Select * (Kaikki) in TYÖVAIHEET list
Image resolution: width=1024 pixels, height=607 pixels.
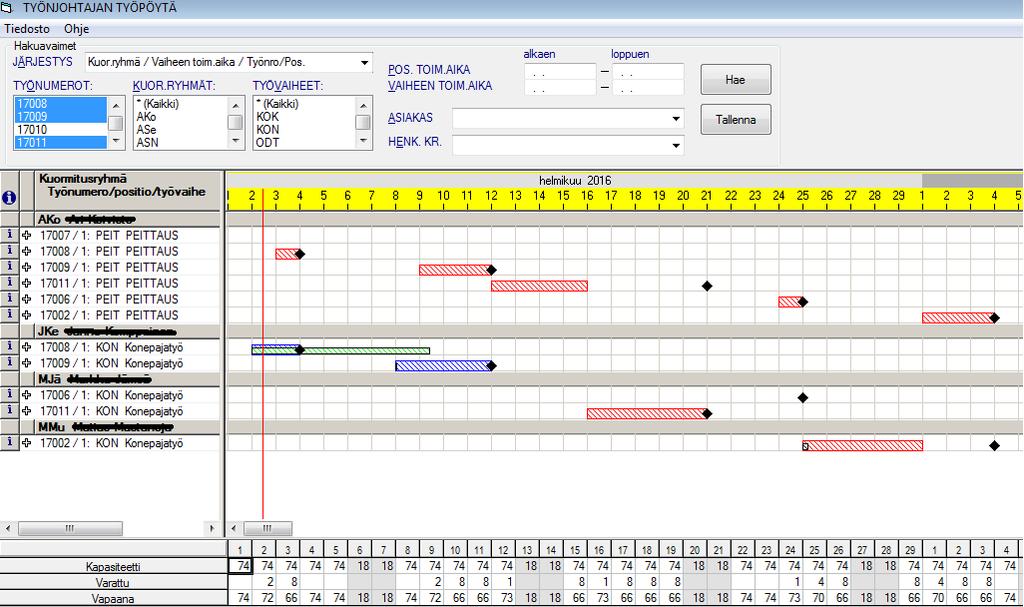point(304,103)
